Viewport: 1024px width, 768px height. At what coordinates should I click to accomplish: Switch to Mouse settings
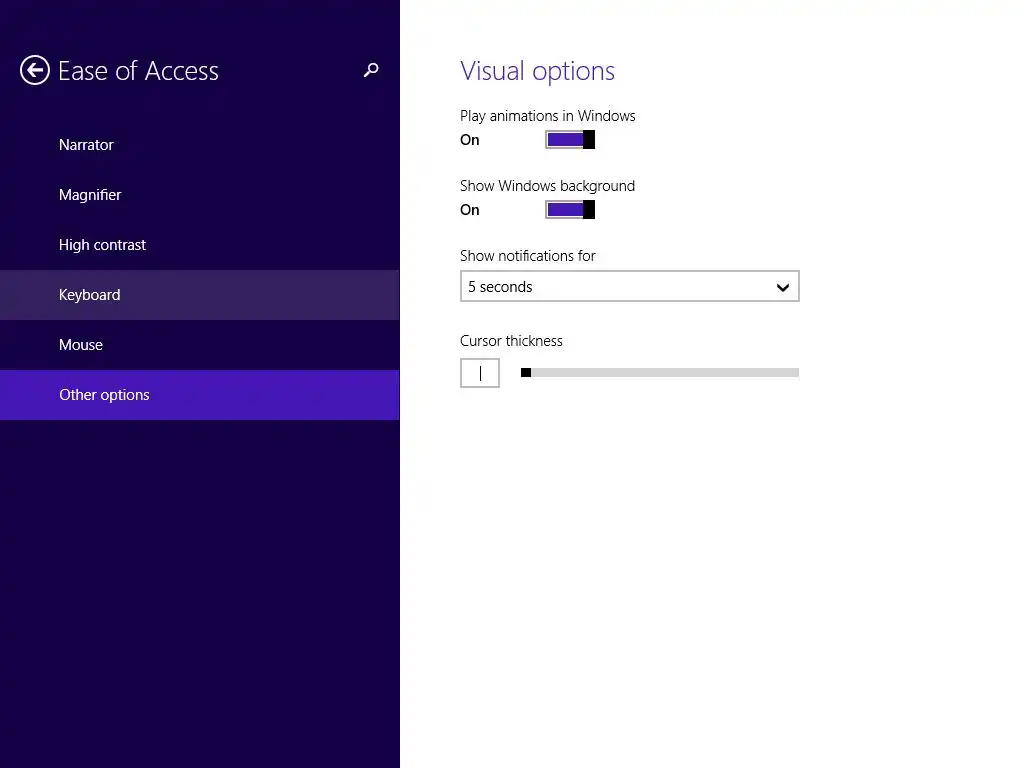tap(199, 345)
